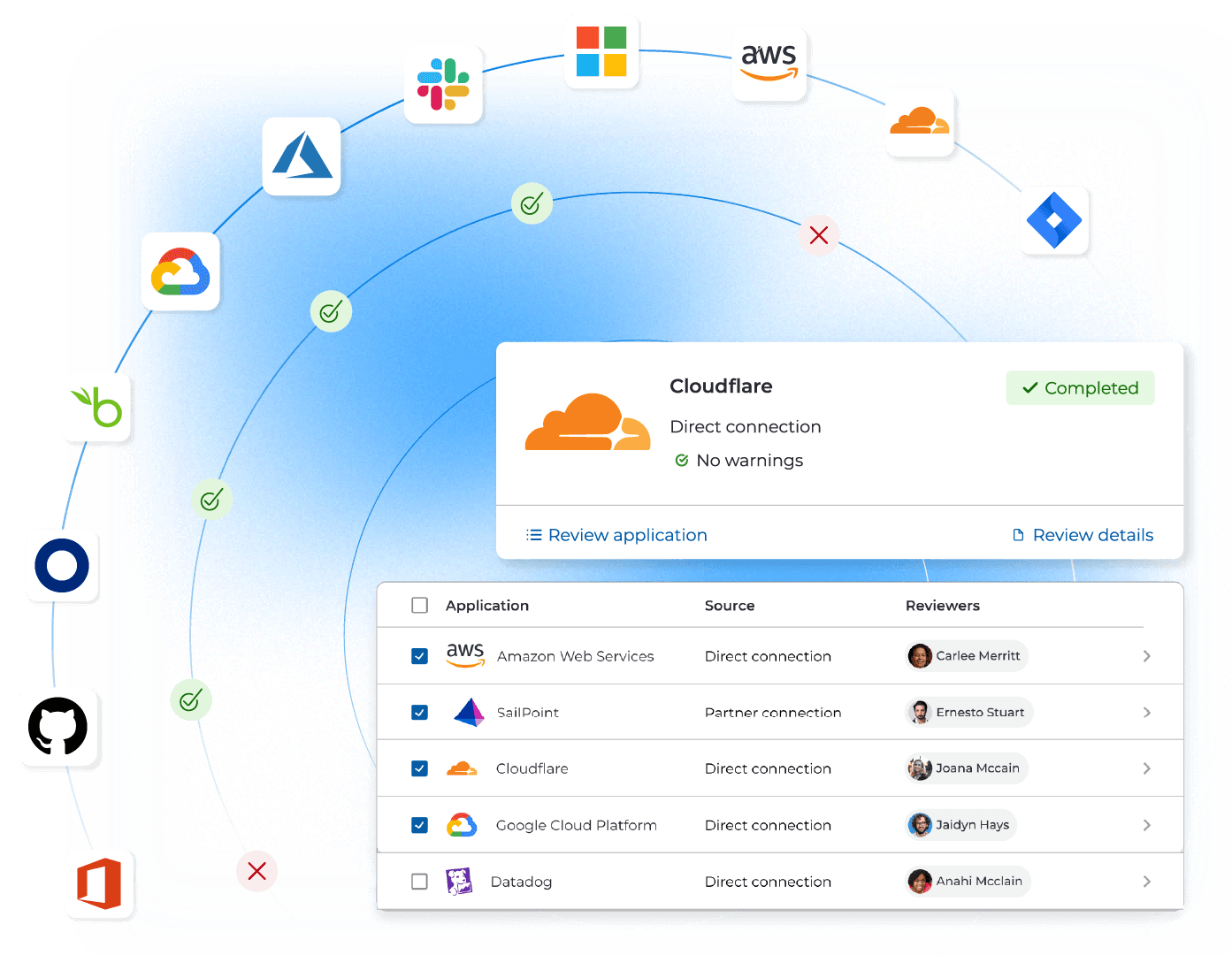Expand the Cloudflare row arrow in table
This screenshot has width=1232, height=955.
pos(1146,768)
